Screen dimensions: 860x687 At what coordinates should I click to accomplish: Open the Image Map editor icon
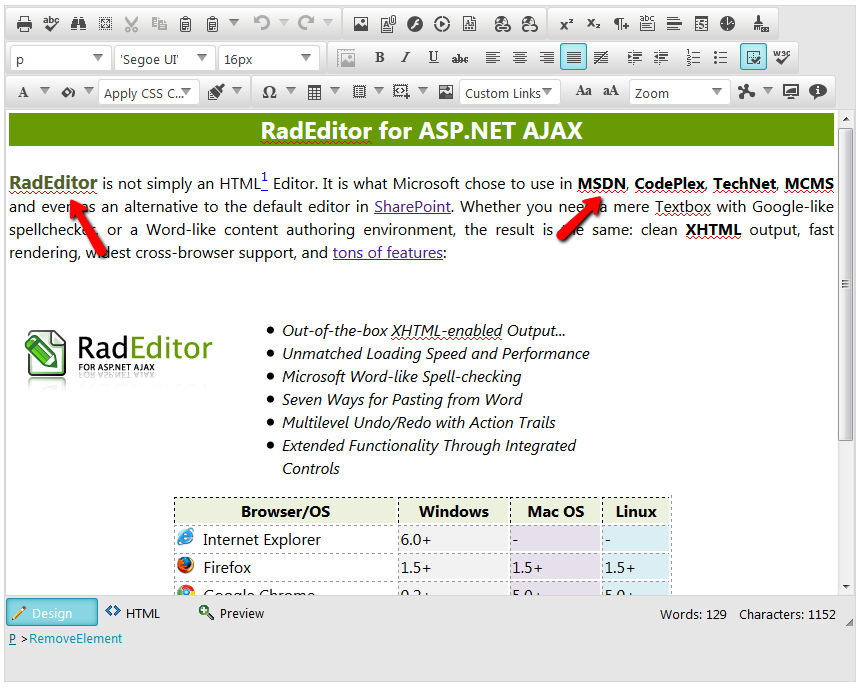click(x=446, y=92)
